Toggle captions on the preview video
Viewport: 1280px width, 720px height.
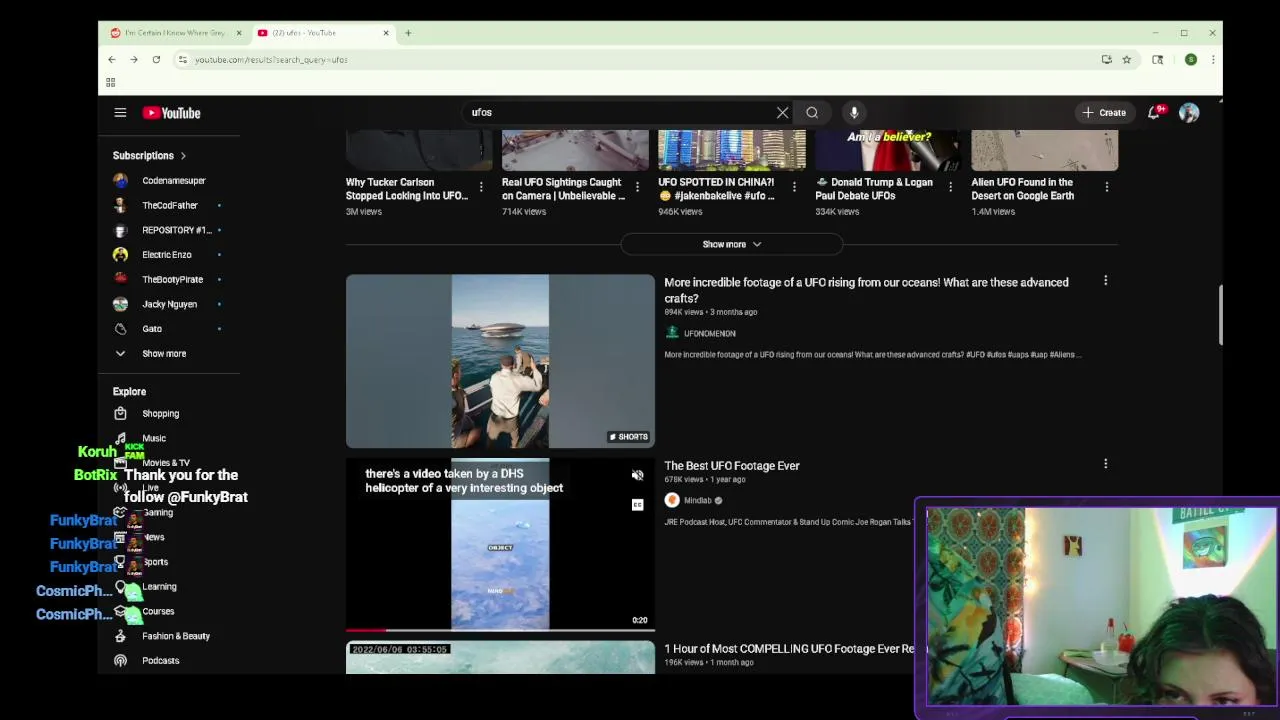(638, 505)
